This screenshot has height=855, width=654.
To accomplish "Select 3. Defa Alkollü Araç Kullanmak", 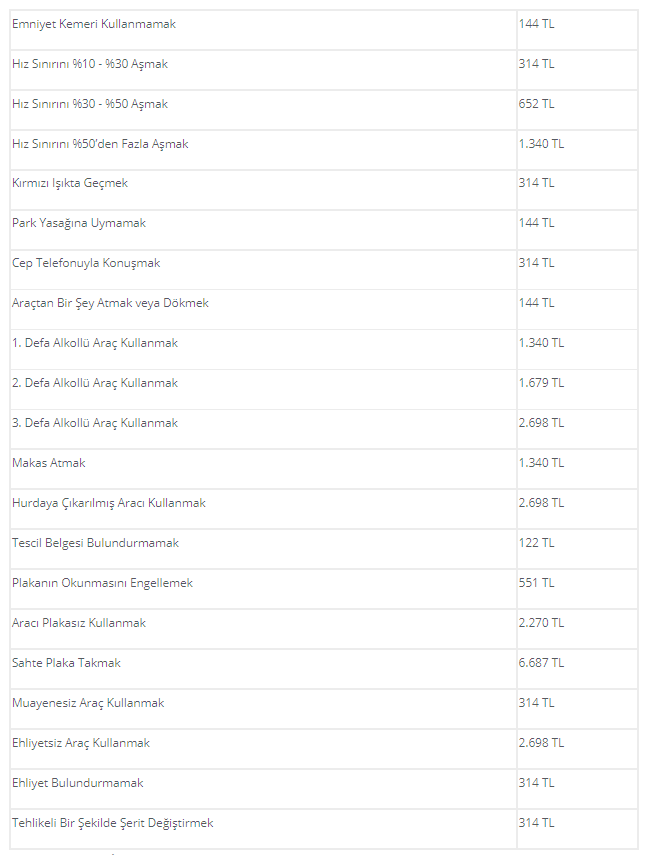I will click(95, 423).
